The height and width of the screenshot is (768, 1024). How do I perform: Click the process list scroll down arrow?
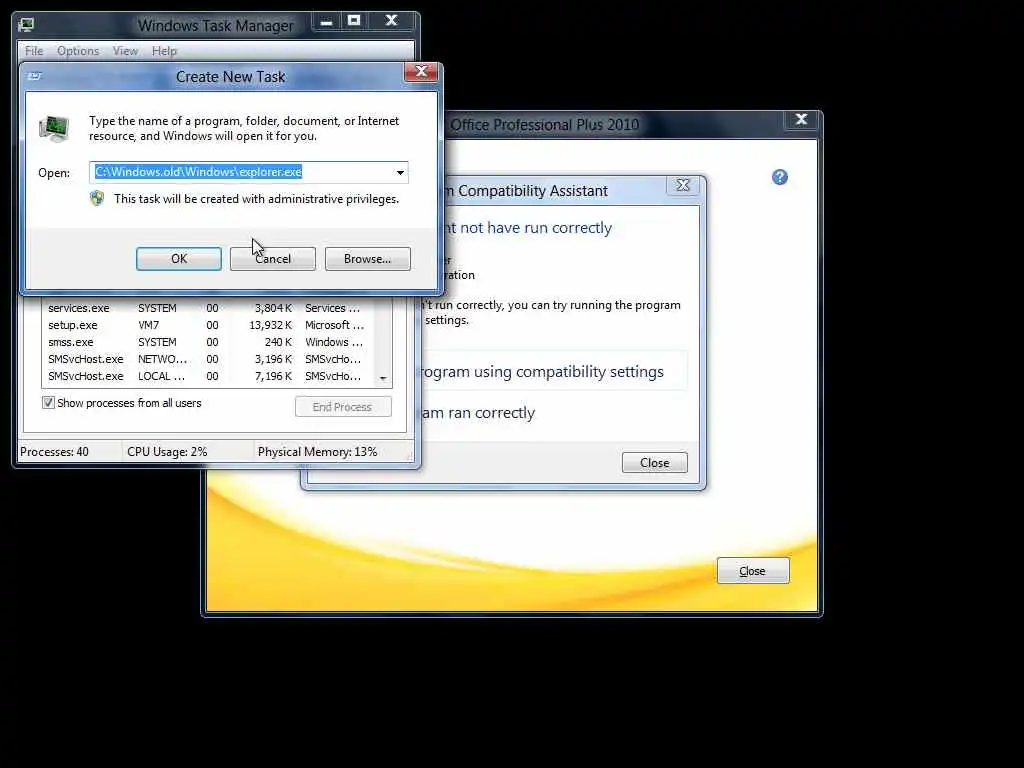[x=383, y=378]
